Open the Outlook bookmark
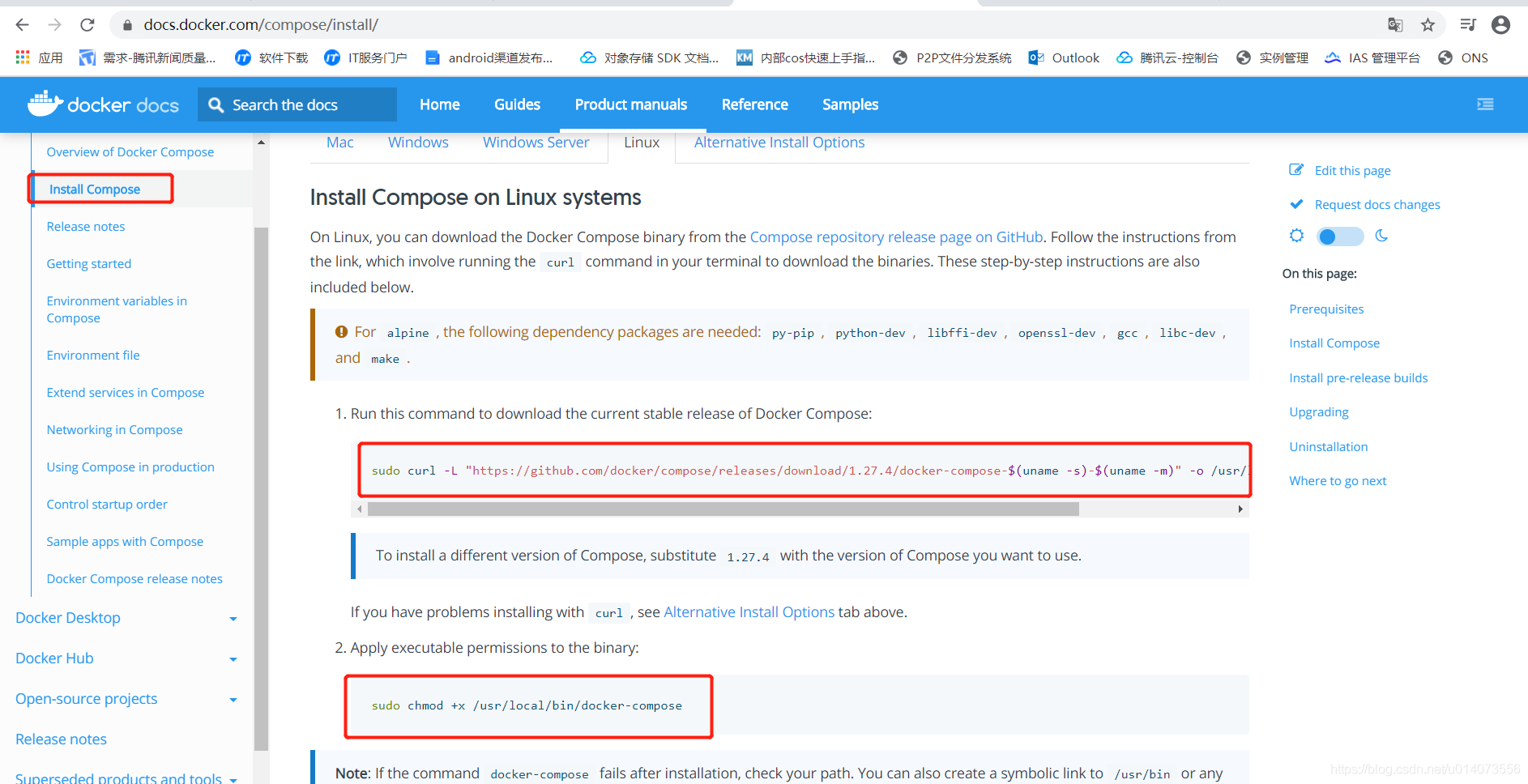 pyautogui.click(x=1064, y=58)
